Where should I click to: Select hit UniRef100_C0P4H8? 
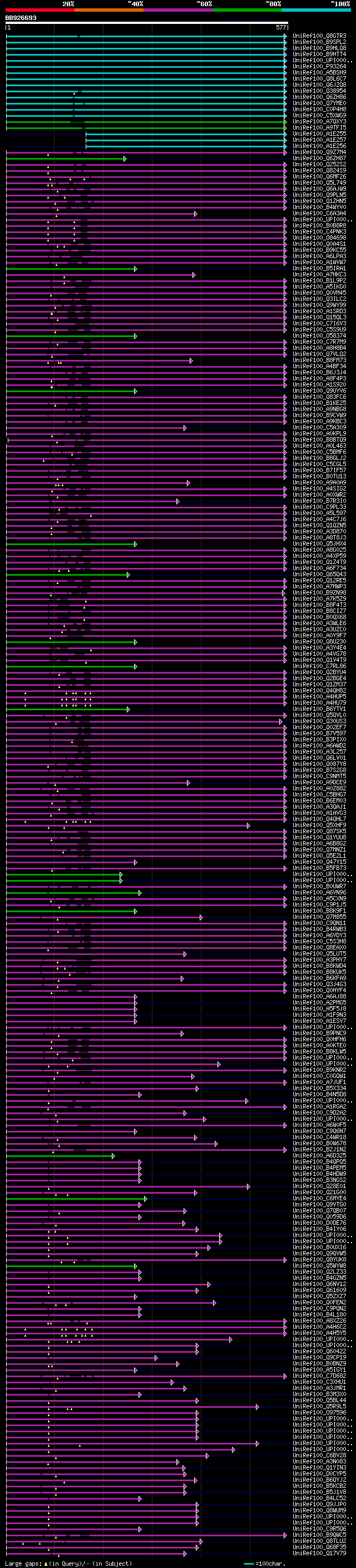(319, 109)
